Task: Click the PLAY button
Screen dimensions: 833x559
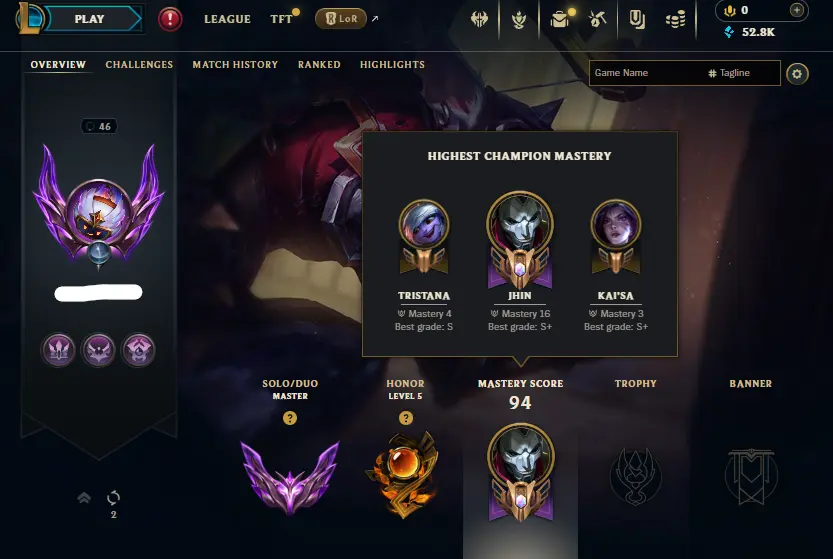Action: (x=91, y=19)
